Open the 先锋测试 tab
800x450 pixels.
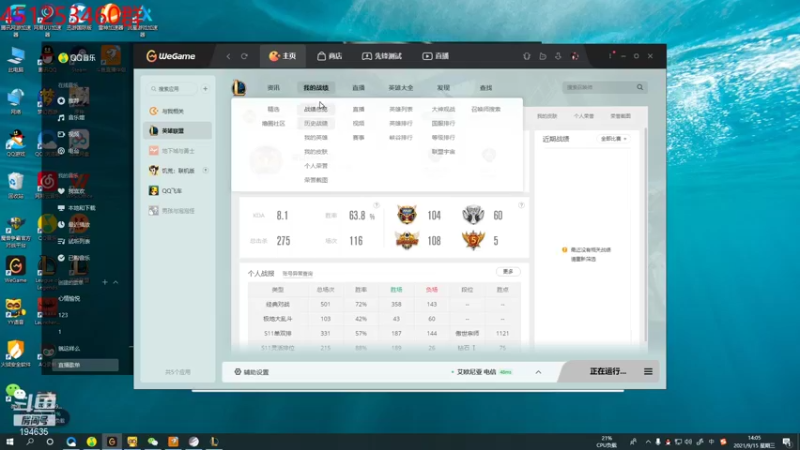382,56
